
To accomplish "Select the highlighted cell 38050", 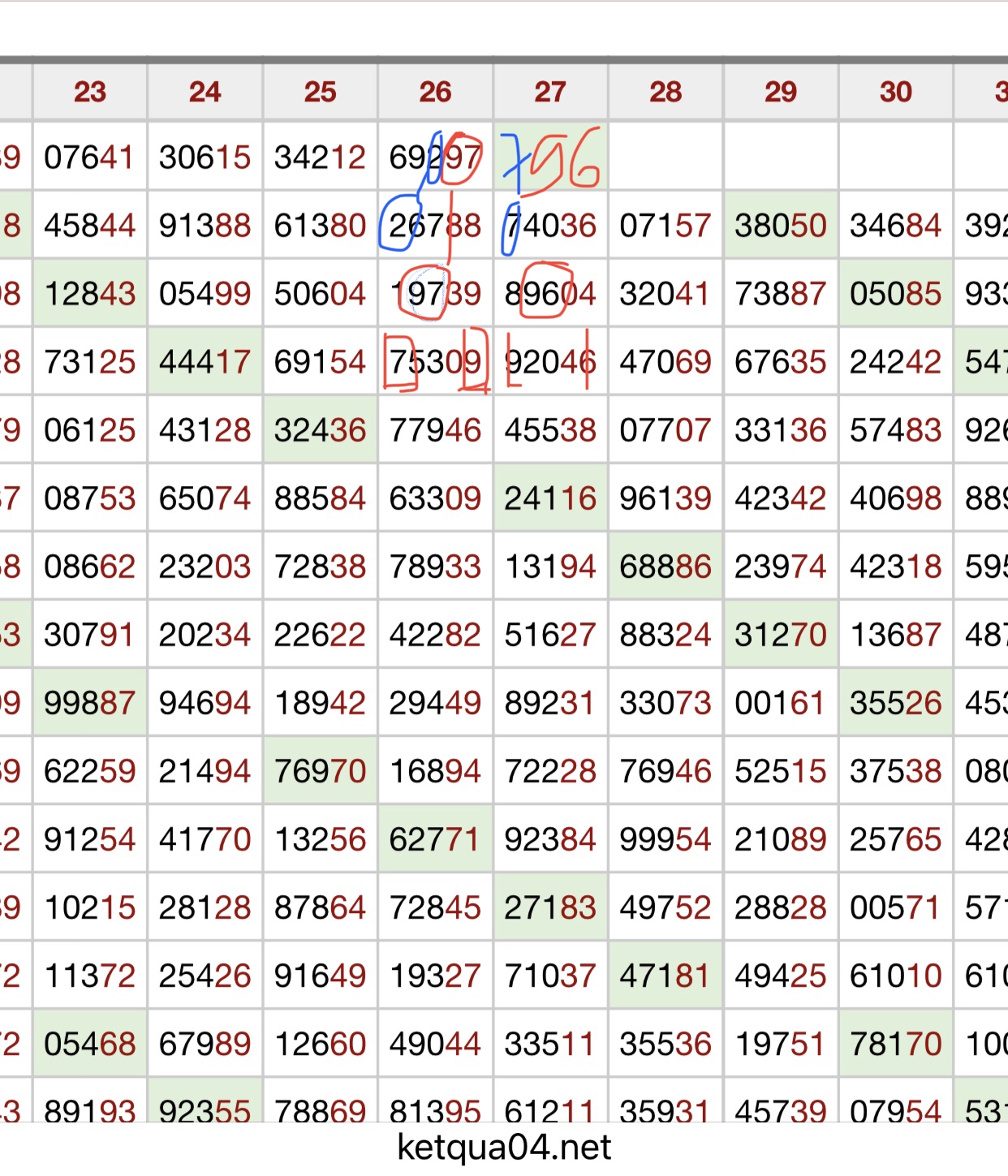I will [x=780, y=226].
